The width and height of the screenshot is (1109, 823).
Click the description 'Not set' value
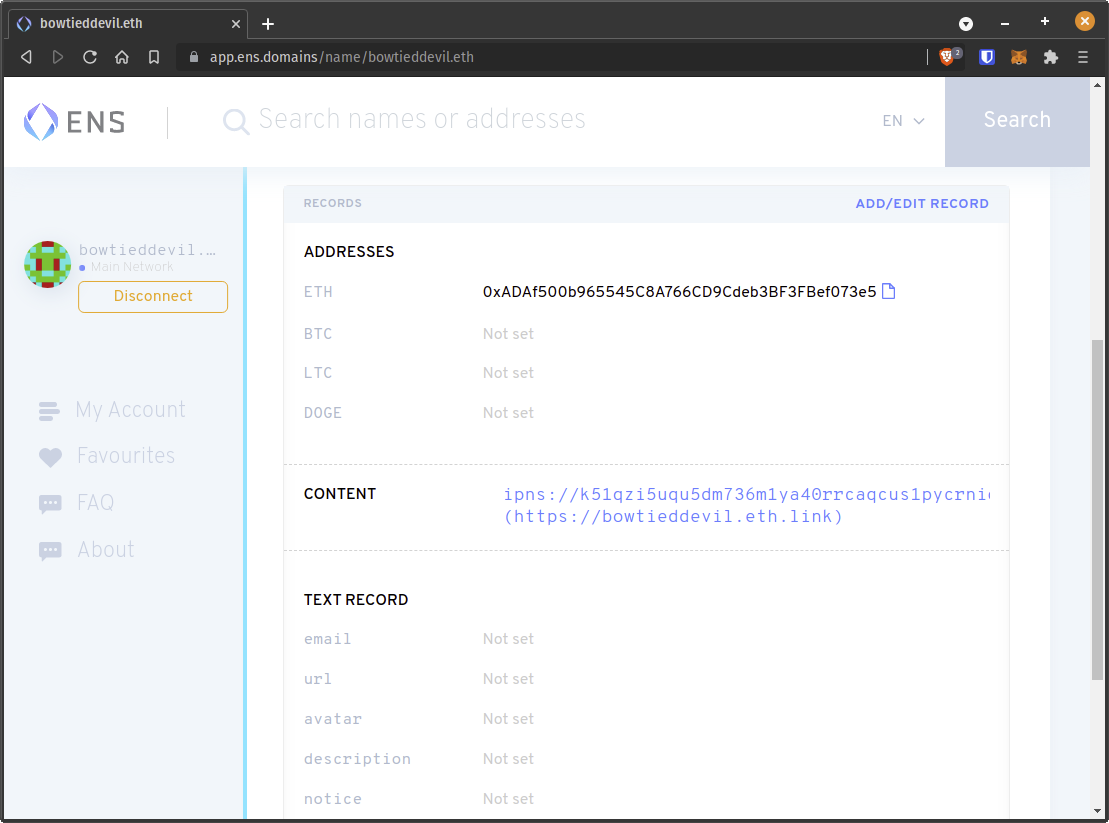pos(508,759)
